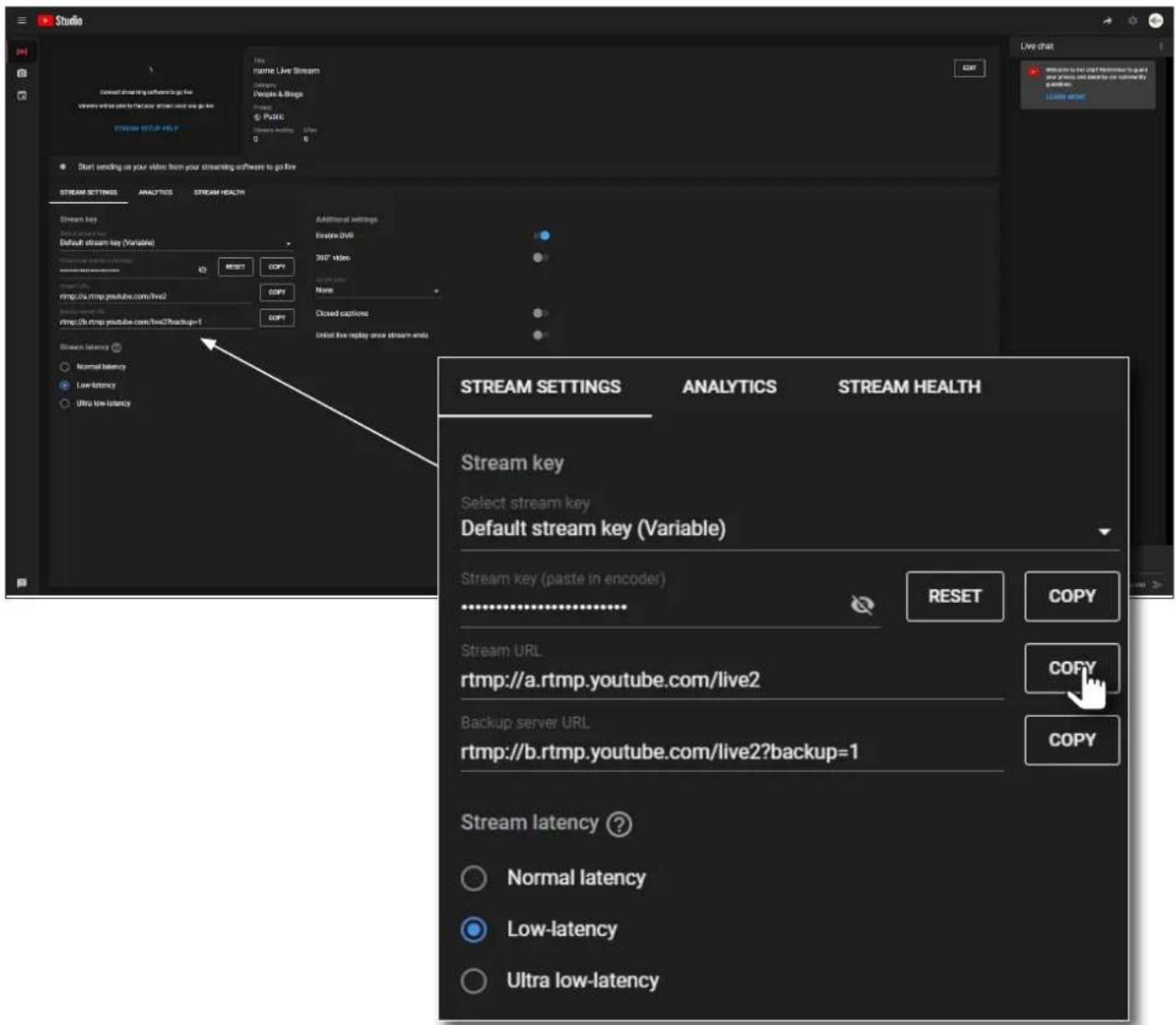Image resolution: width=1176 pixels, height=1025 pixels.
Task: Toggle stream key visibility eye in enlarged panel
Action: click(862, 605)
